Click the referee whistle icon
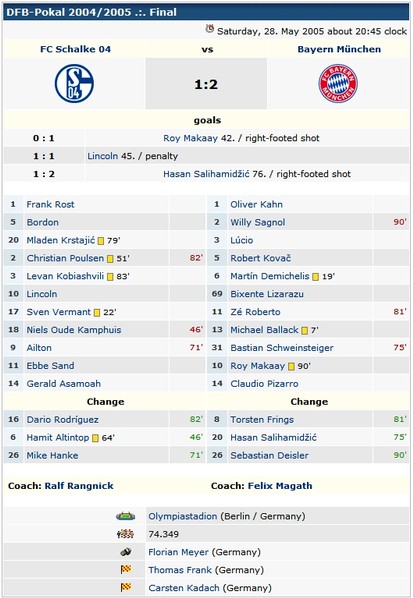The image size is (413, 598). click(x=126, y=552)
